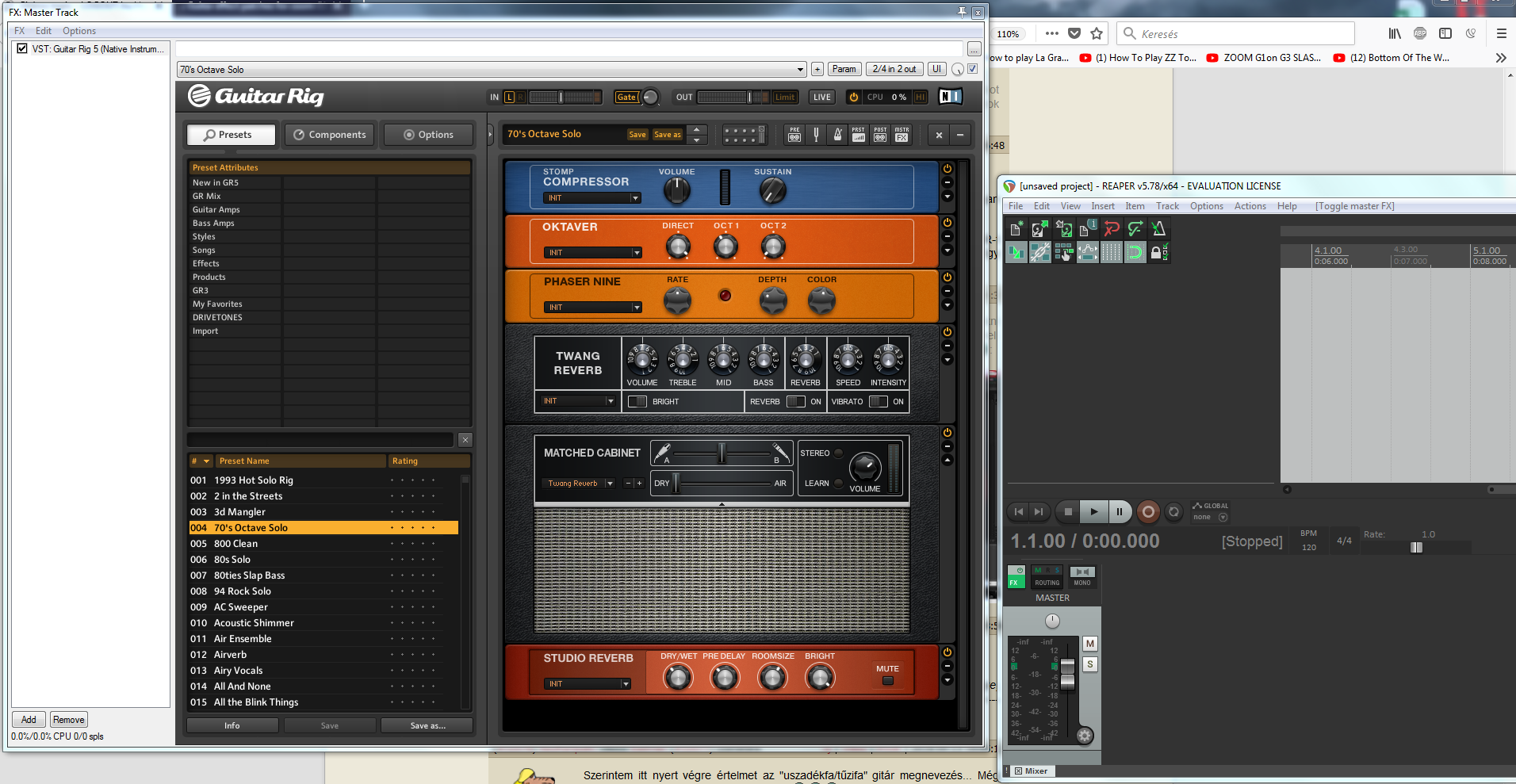Show the MSTR FX master effects module
The image size is (1516, 784).
[x=902, y=135]
